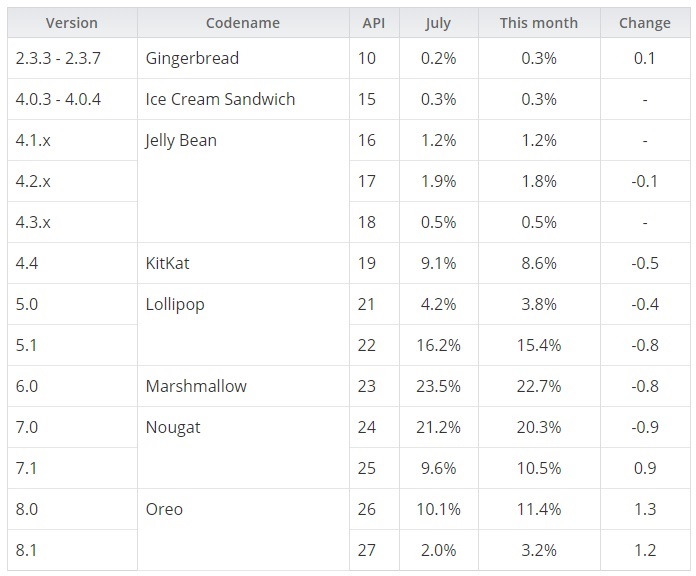This screenshot has height=576, width=696.
Task: Select the 23.5% July value
Action: 438,386
